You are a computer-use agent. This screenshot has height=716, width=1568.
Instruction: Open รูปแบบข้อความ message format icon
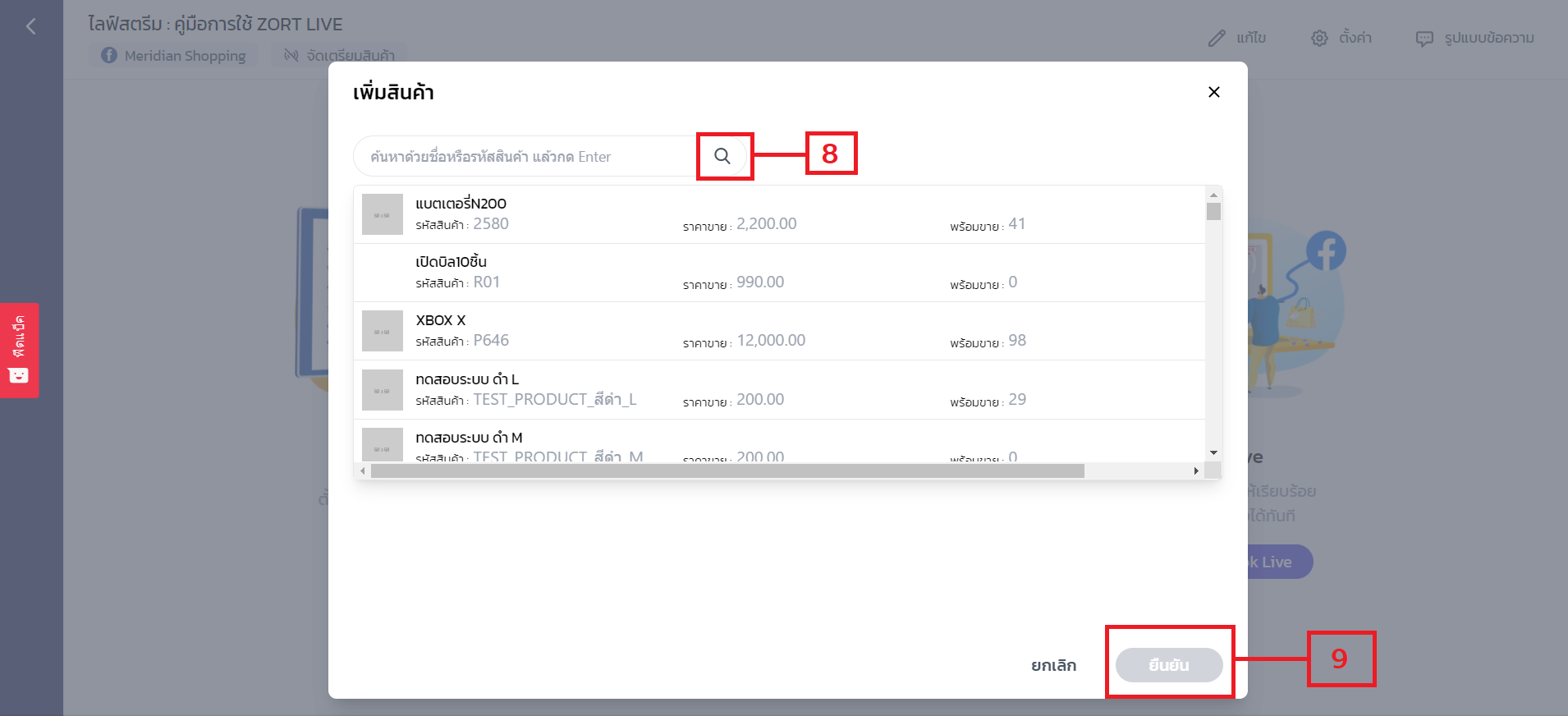(x=1424, y=39)
